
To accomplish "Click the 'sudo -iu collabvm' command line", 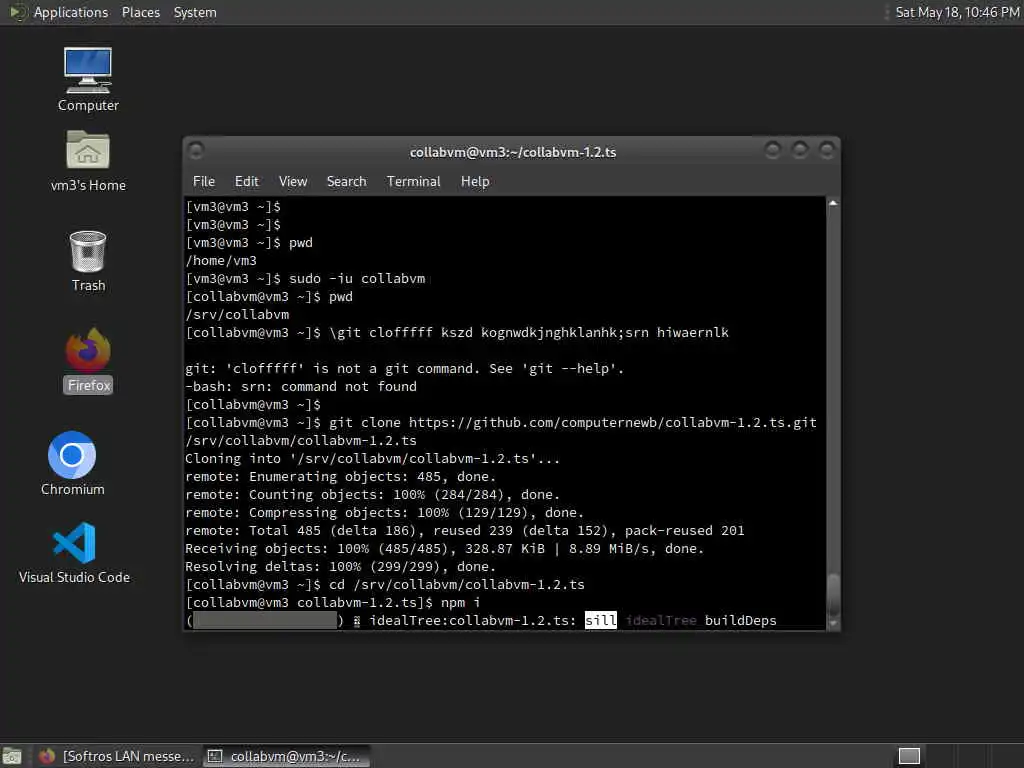I will (x=306, y=279).
